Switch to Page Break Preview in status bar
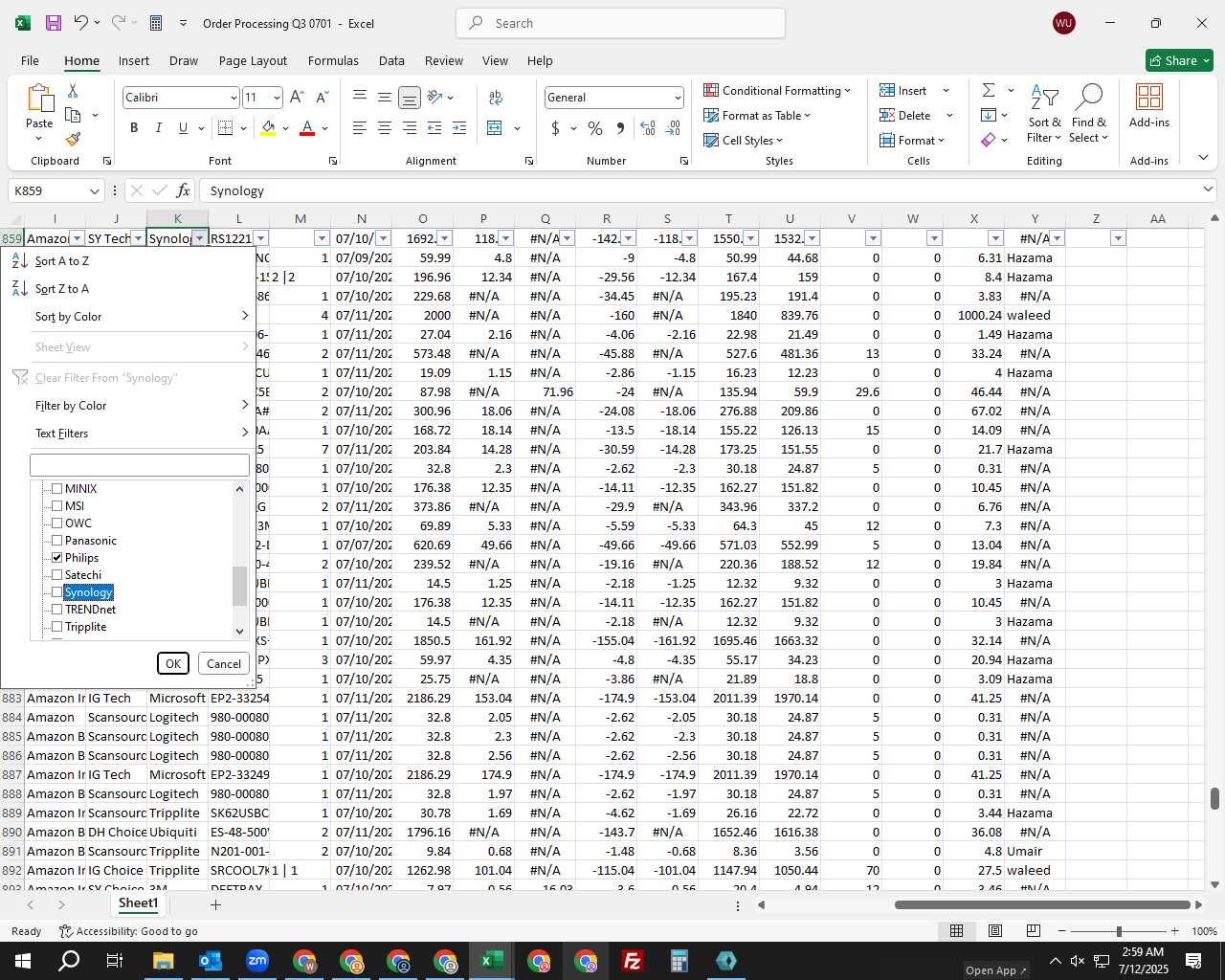The height and width of the screenshot is (980, 1225). [x=1033, y=931]
